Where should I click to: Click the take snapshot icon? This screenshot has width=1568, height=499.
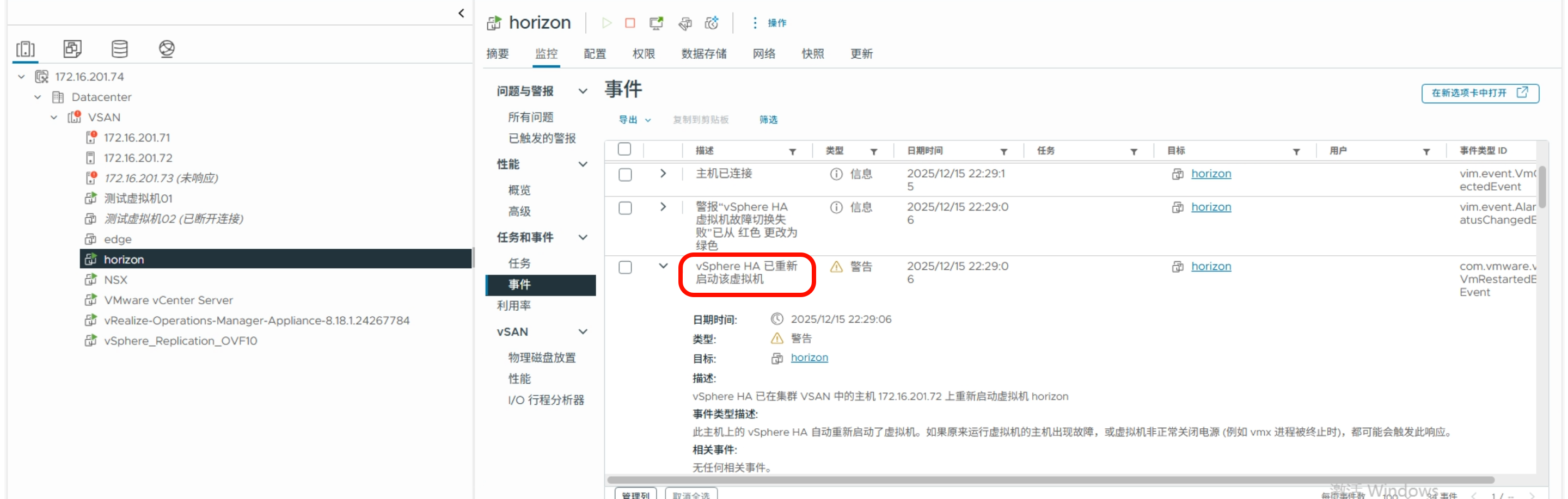point(712,23)
